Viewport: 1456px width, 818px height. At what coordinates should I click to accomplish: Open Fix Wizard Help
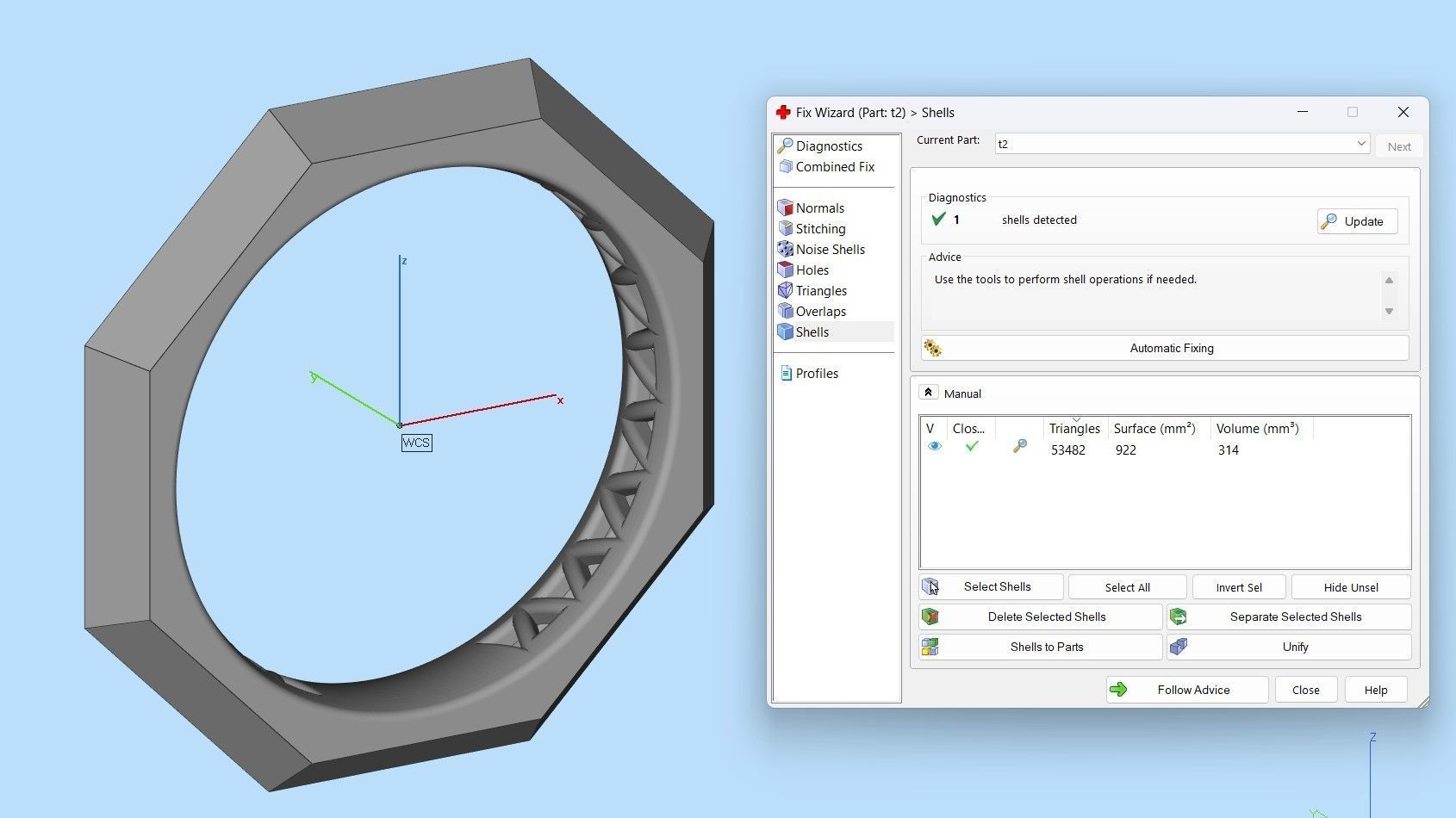tap(1376, 690)
